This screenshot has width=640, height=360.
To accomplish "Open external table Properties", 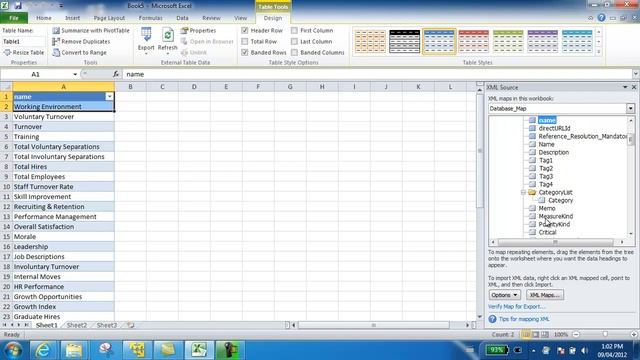I will coord(198,31).
